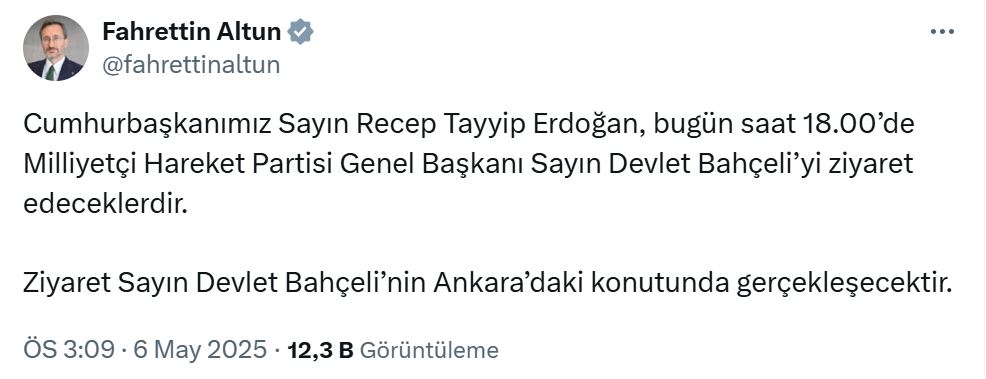The image size is (986, 379).
Task: Open Fahrettin Altun's profile photo
Action: click(x=55, y=48)
